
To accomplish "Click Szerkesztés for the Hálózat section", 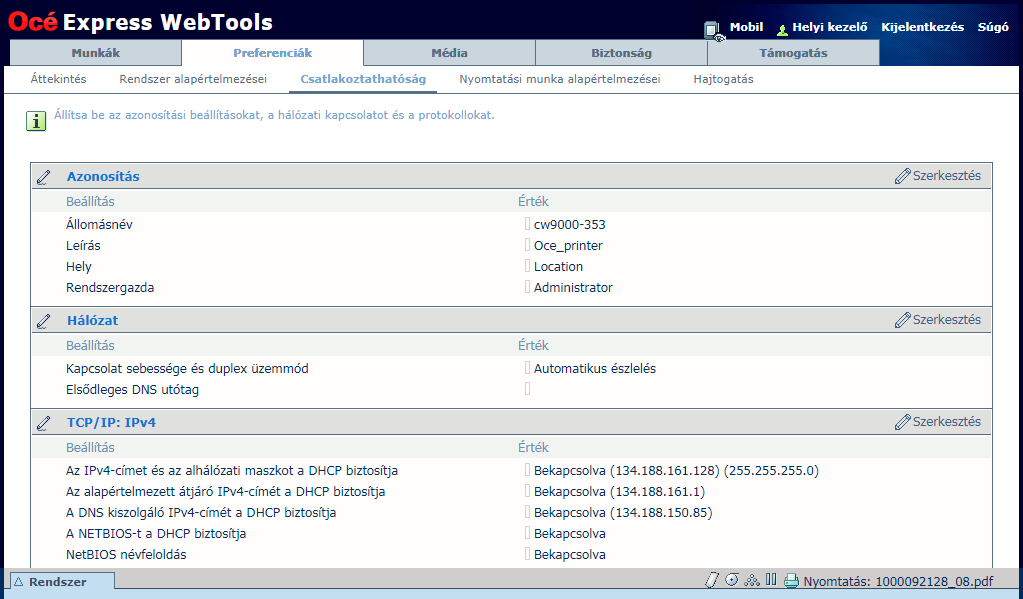I will (938, 320).
